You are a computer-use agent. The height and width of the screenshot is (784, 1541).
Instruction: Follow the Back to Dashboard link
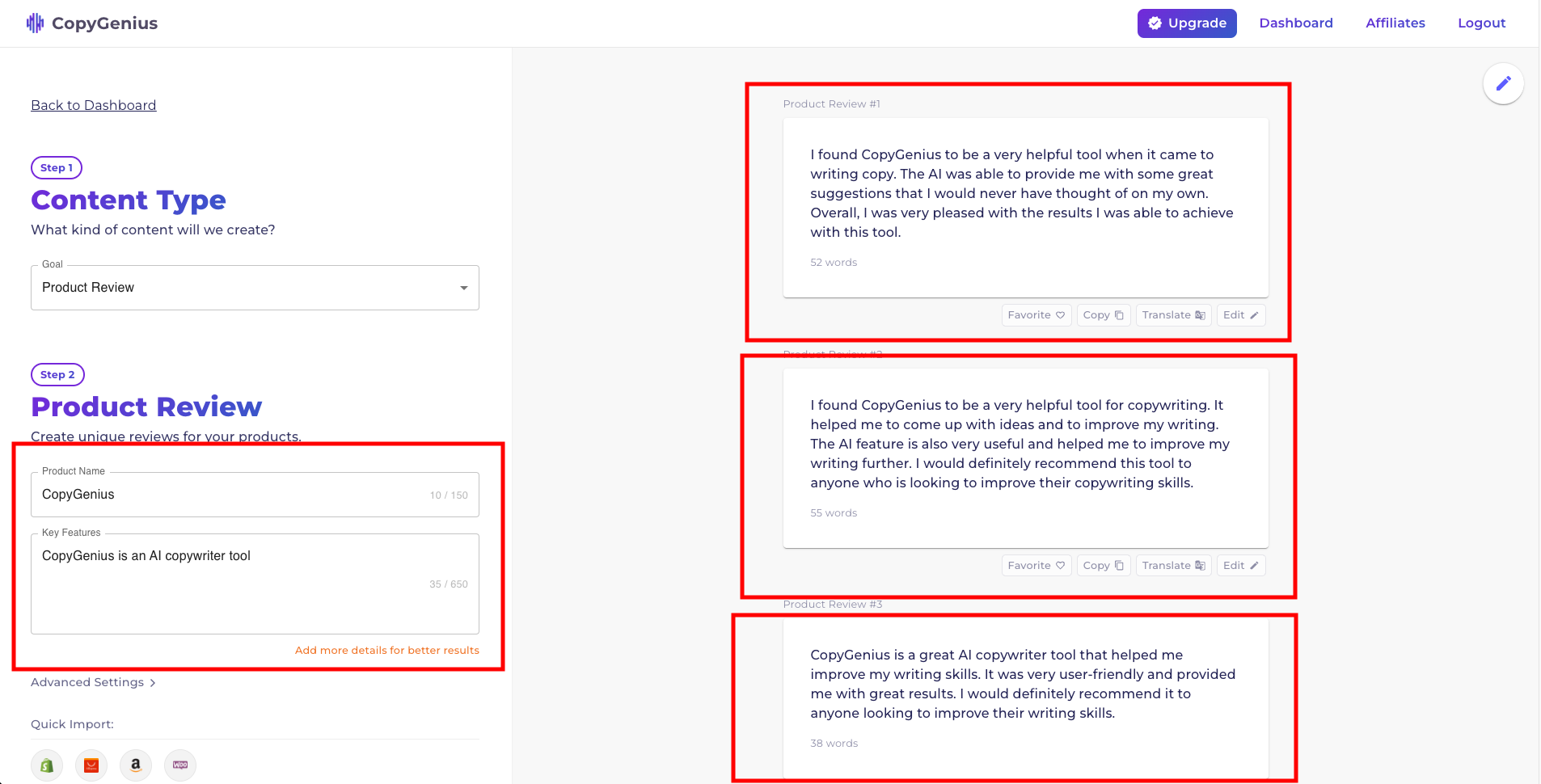pos(93,105)
